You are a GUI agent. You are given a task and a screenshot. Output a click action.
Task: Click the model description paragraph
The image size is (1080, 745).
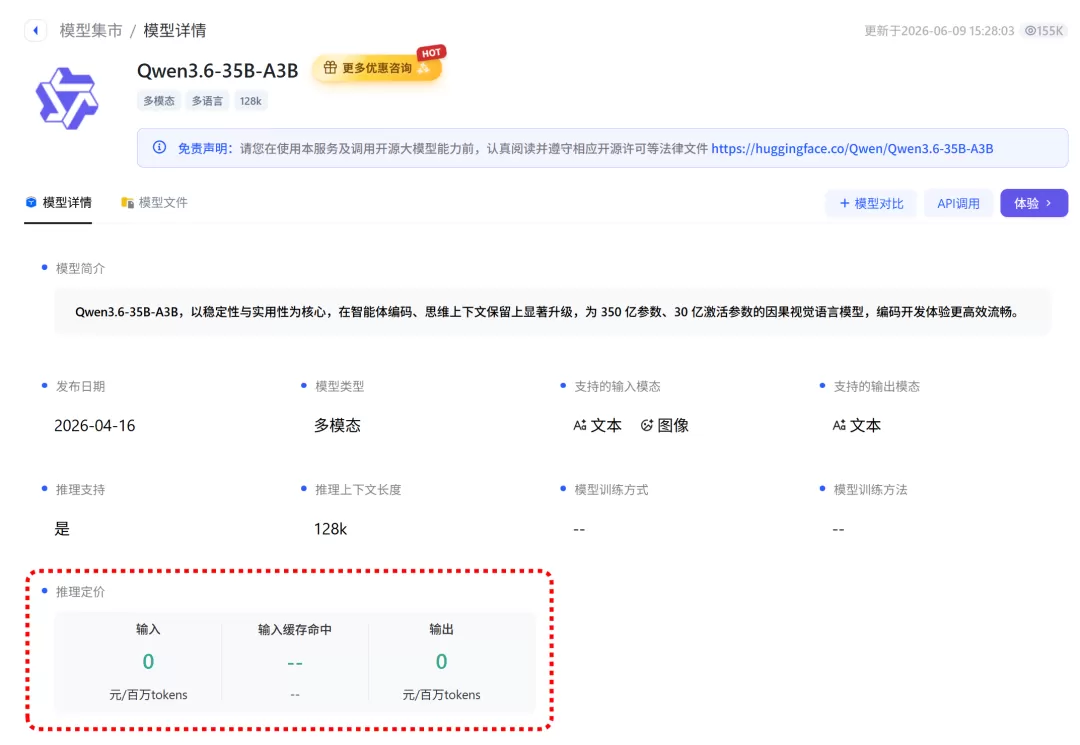coord(547,312)
